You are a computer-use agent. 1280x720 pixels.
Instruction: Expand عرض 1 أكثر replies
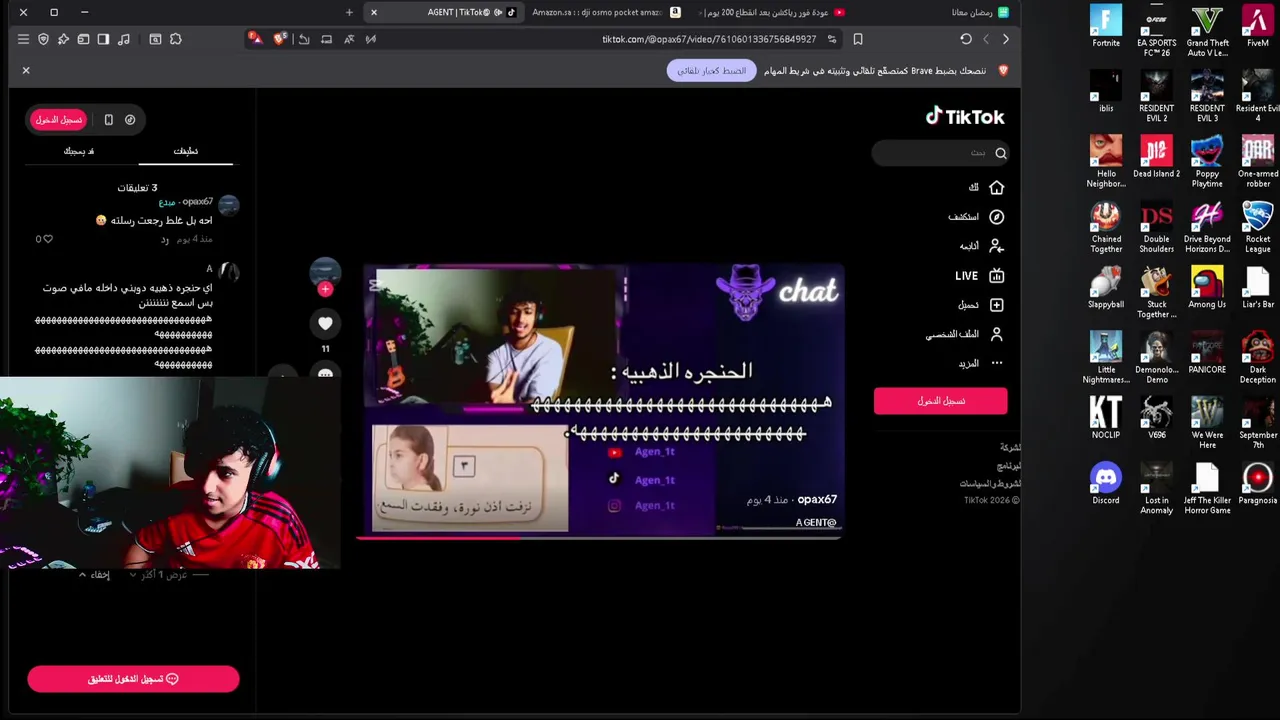165,575
